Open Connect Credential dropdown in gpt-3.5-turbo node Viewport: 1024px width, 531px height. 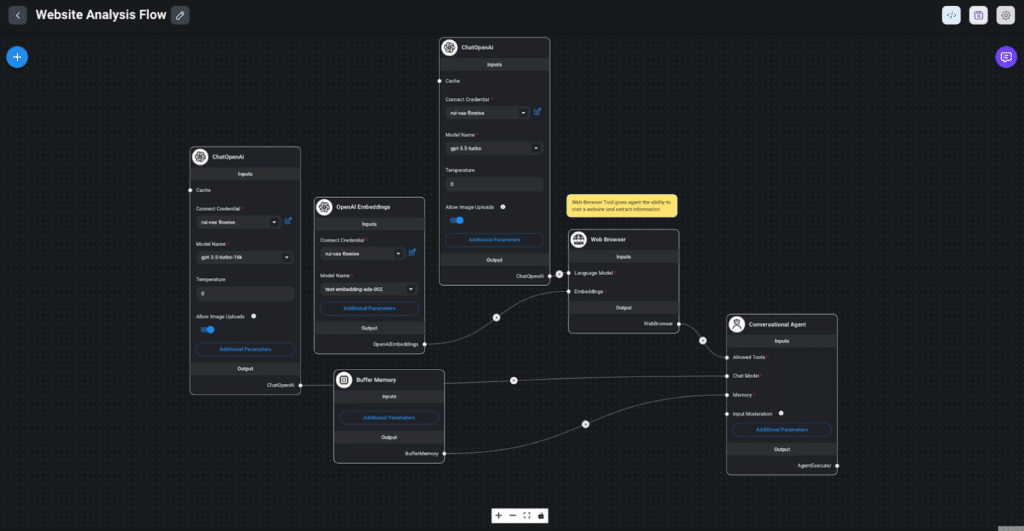[488, 113]
